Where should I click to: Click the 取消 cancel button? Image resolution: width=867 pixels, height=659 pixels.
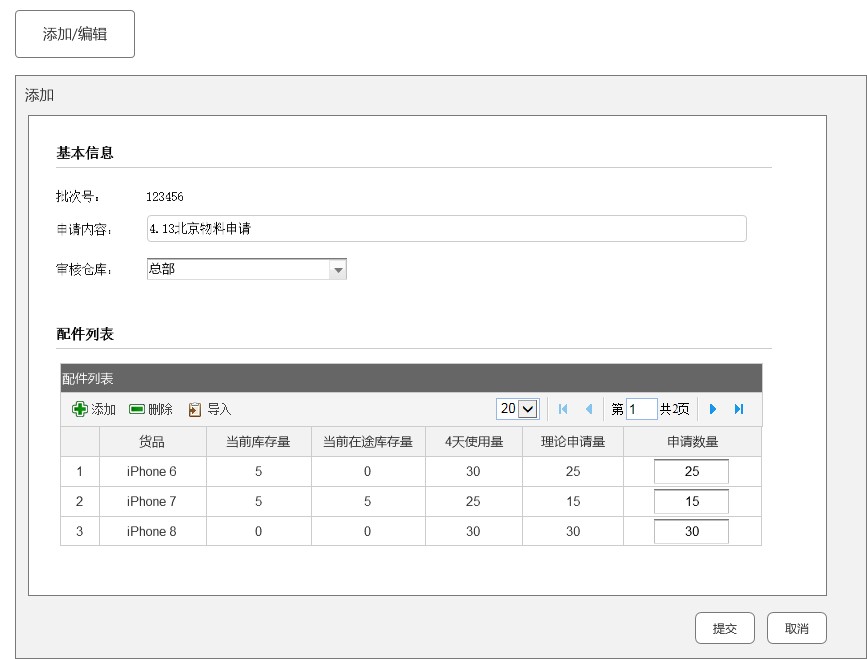click(796, 628)
